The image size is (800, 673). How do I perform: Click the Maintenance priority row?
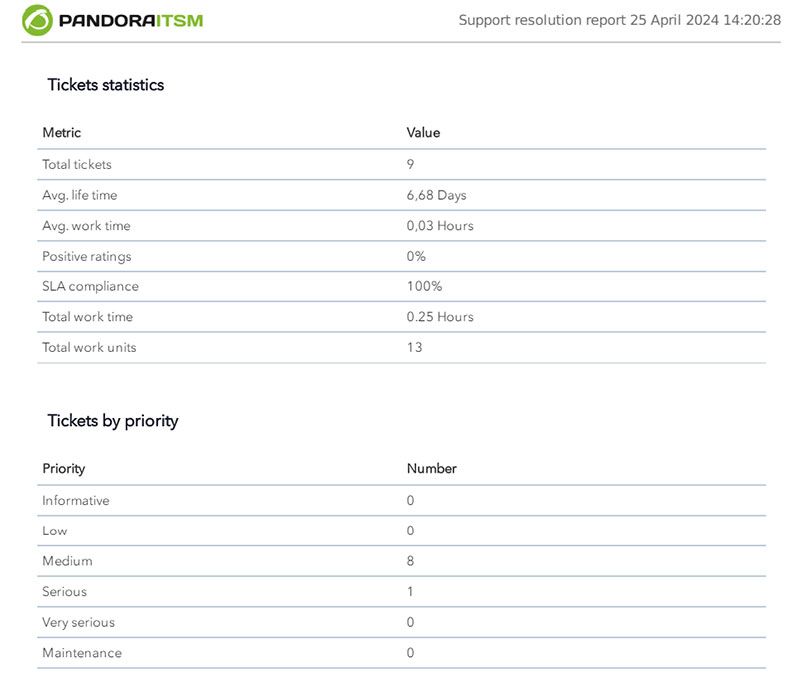(402, 653)
